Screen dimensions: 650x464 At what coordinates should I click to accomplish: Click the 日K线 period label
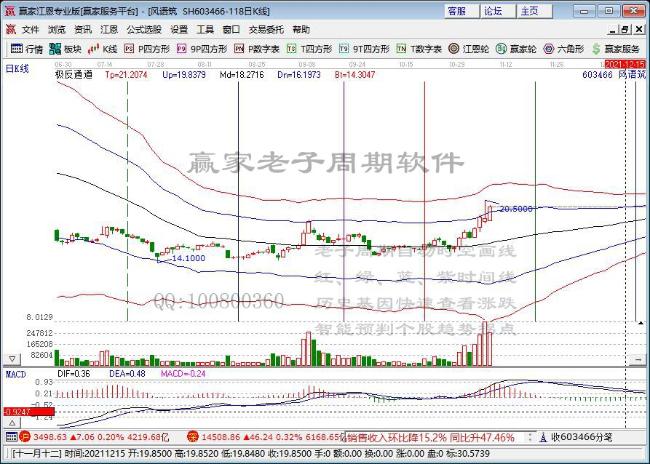click(17, 69)
